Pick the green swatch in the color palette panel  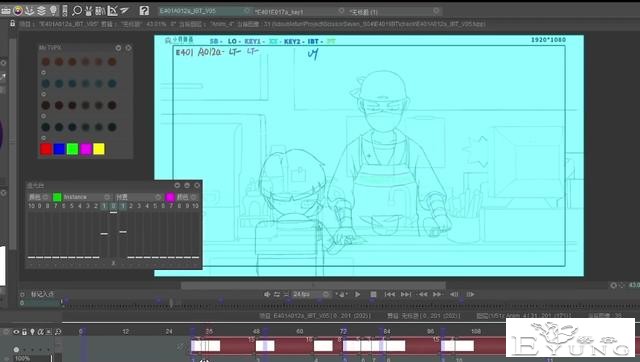pyautogui.click(x=72, y=149)
